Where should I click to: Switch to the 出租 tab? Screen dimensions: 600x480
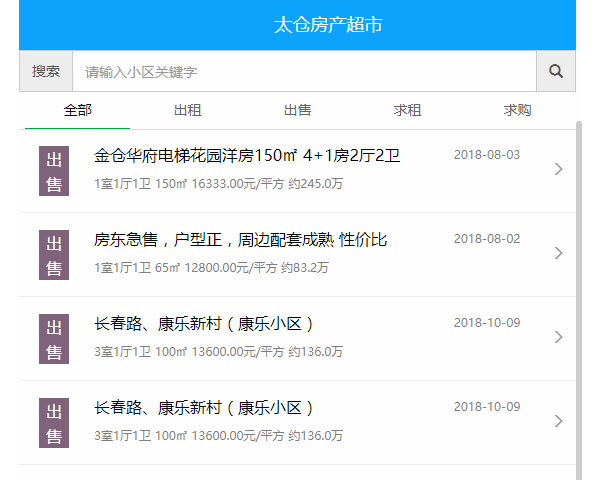187,110
